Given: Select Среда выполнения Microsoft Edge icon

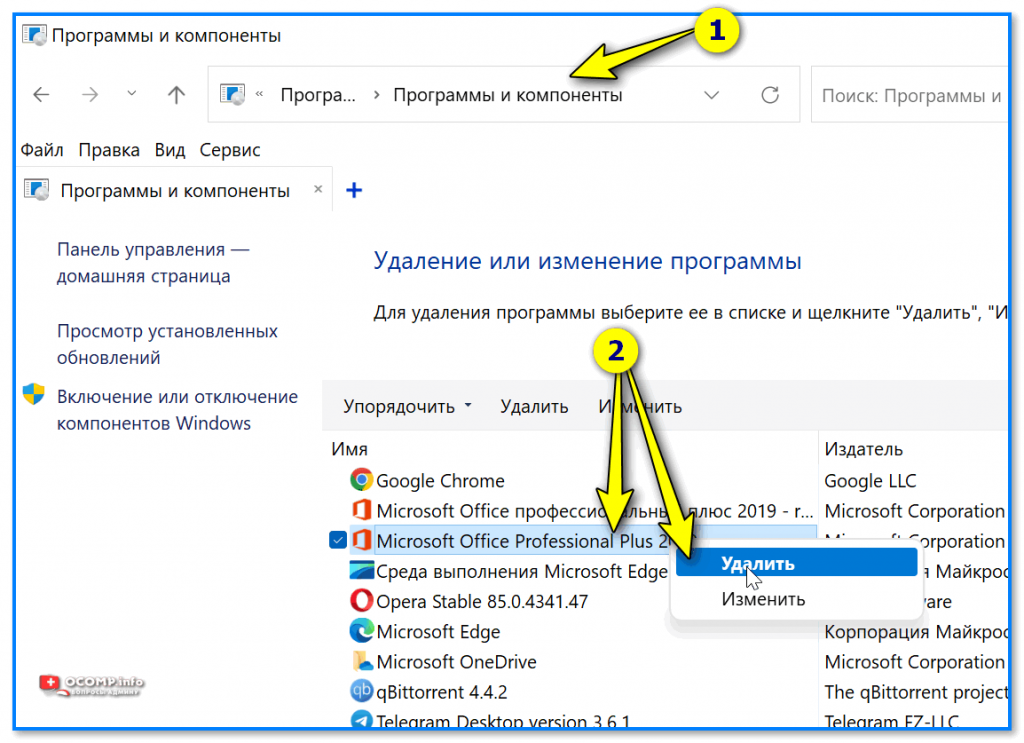Looking at the screenshot, I should click(x=361, y=571).
